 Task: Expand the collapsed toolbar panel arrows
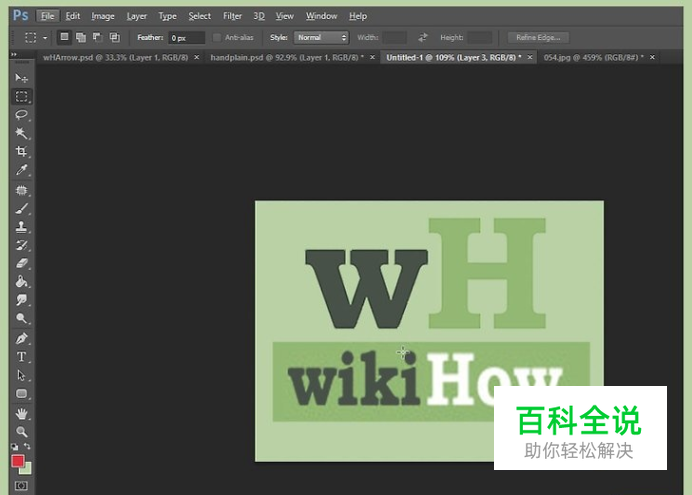pyautogui.click(x=14, y=54)
